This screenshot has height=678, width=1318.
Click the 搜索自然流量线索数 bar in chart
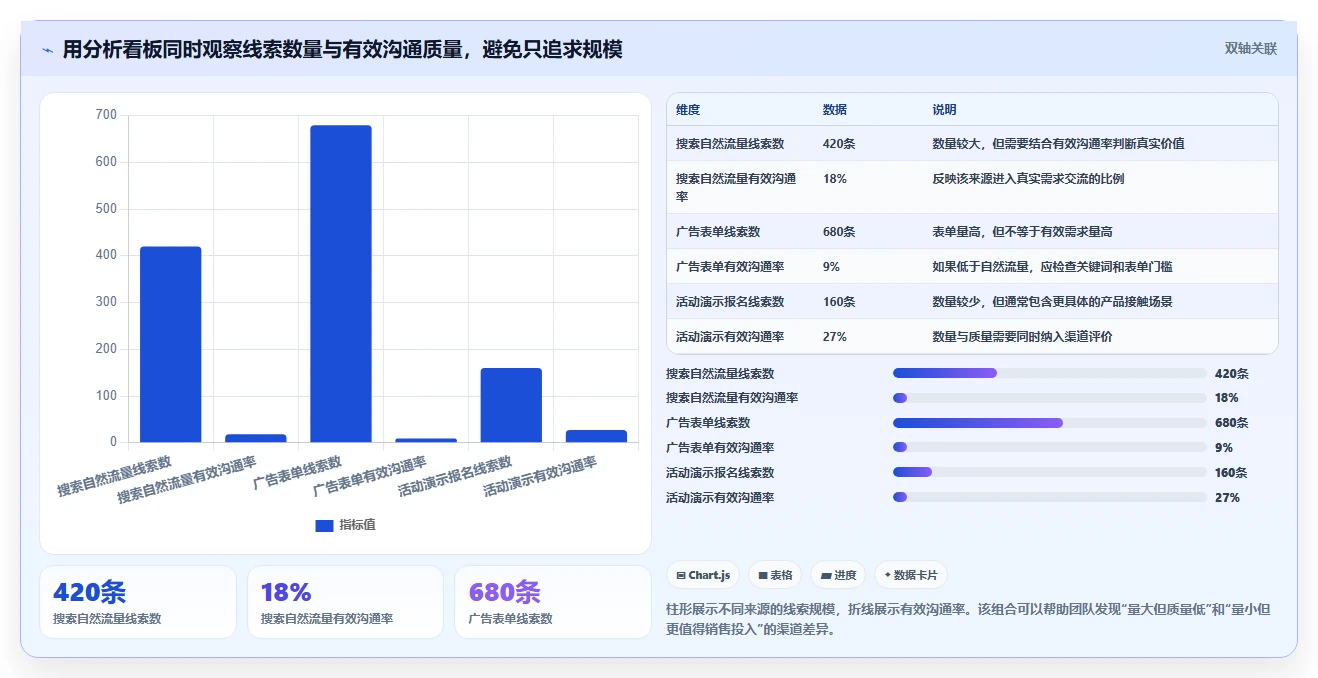(x=170, y=344)
